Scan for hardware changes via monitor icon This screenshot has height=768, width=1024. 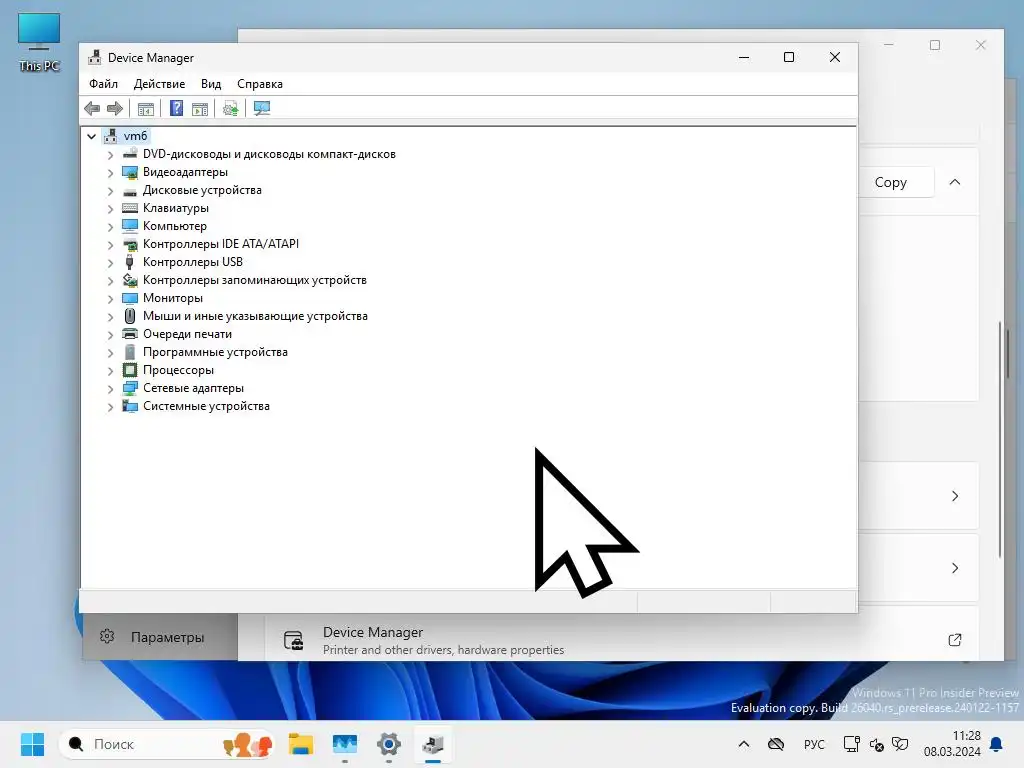tap(262, 108)
